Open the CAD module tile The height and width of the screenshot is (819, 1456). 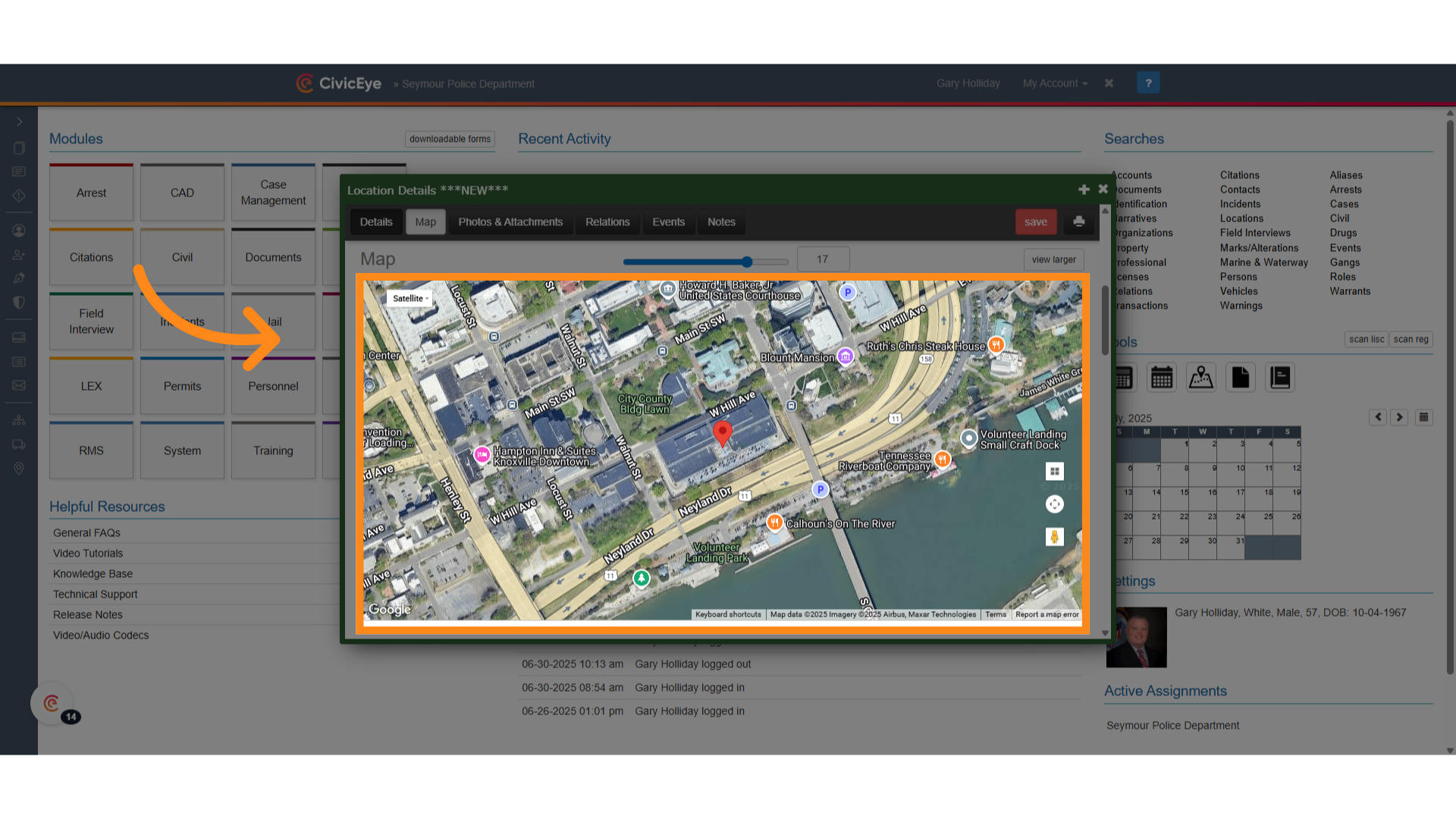pos(182,193)
